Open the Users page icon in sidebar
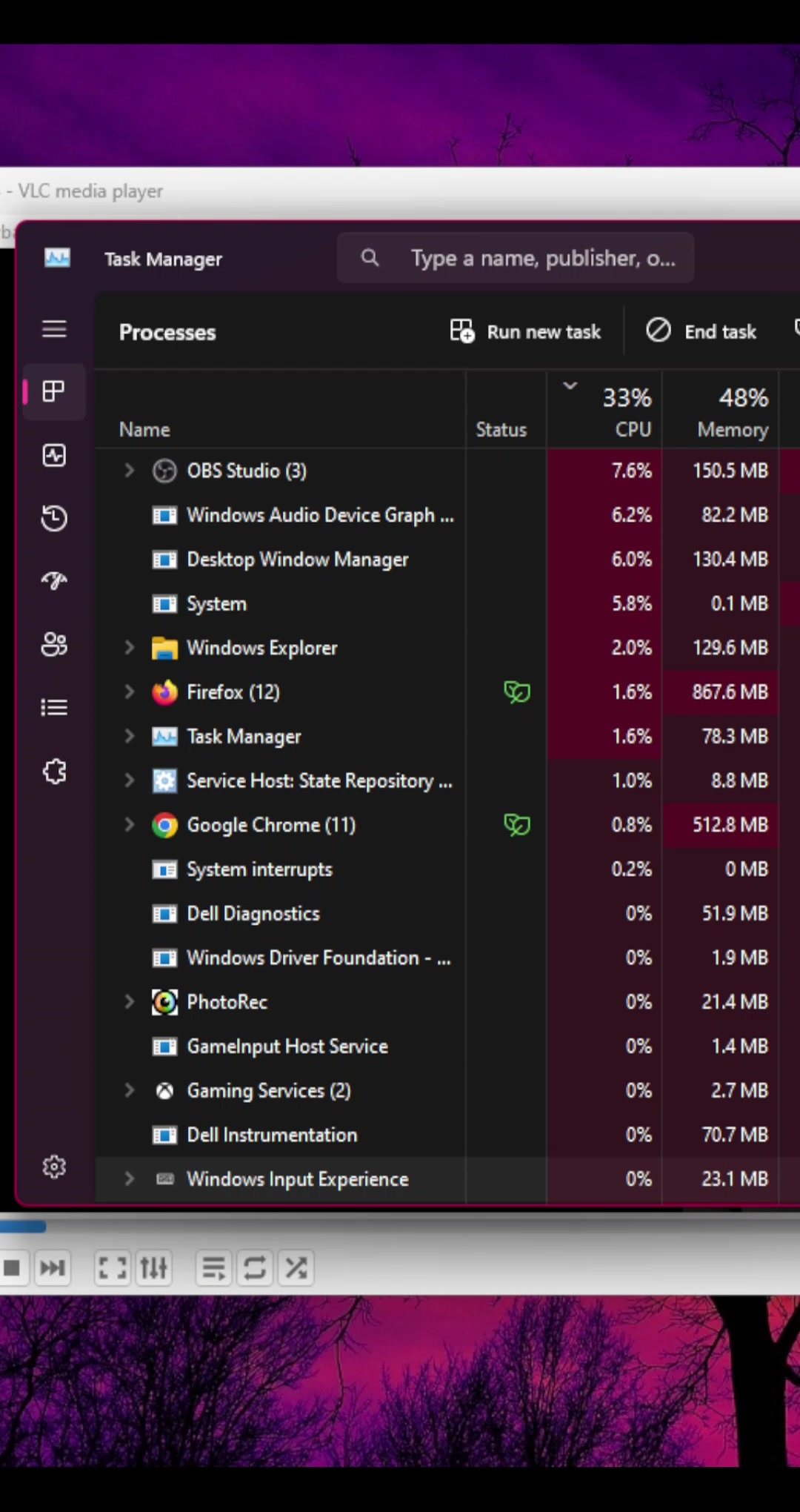800x1512 pixels. tap(54, 644)
